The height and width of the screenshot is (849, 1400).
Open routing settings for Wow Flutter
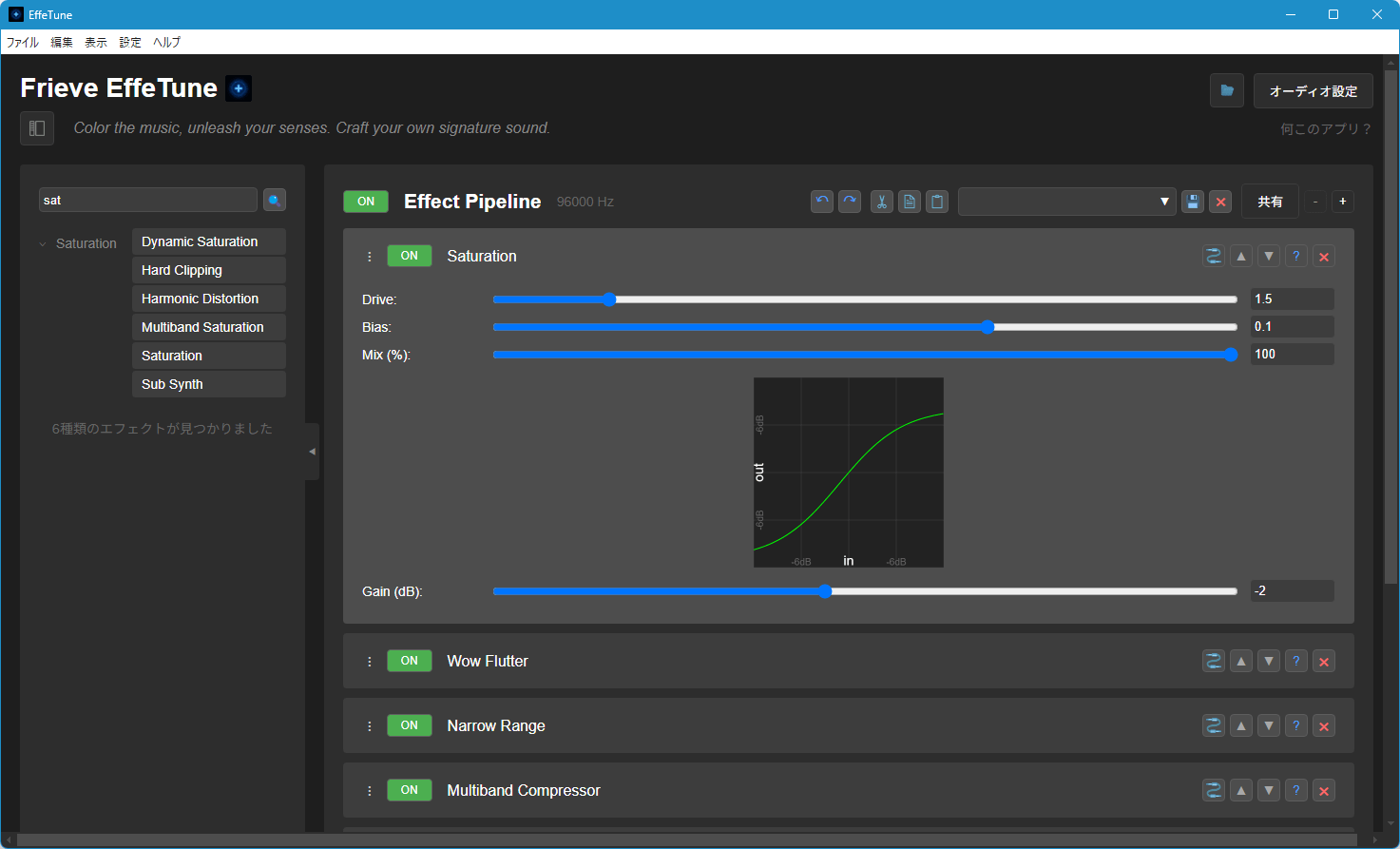click(x=1214, y=661)
